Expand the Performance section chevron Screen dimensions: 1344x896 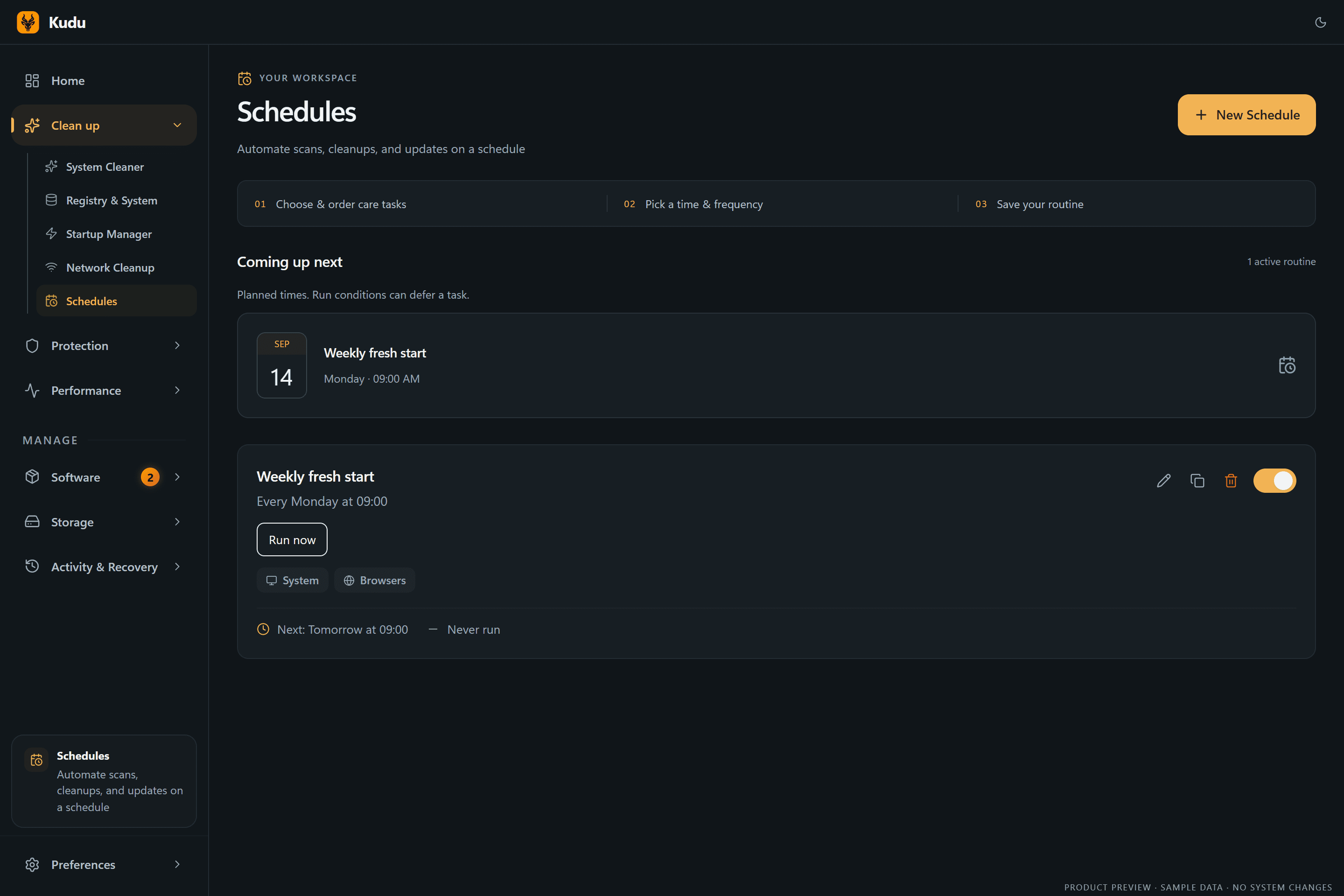coord(177,390)
